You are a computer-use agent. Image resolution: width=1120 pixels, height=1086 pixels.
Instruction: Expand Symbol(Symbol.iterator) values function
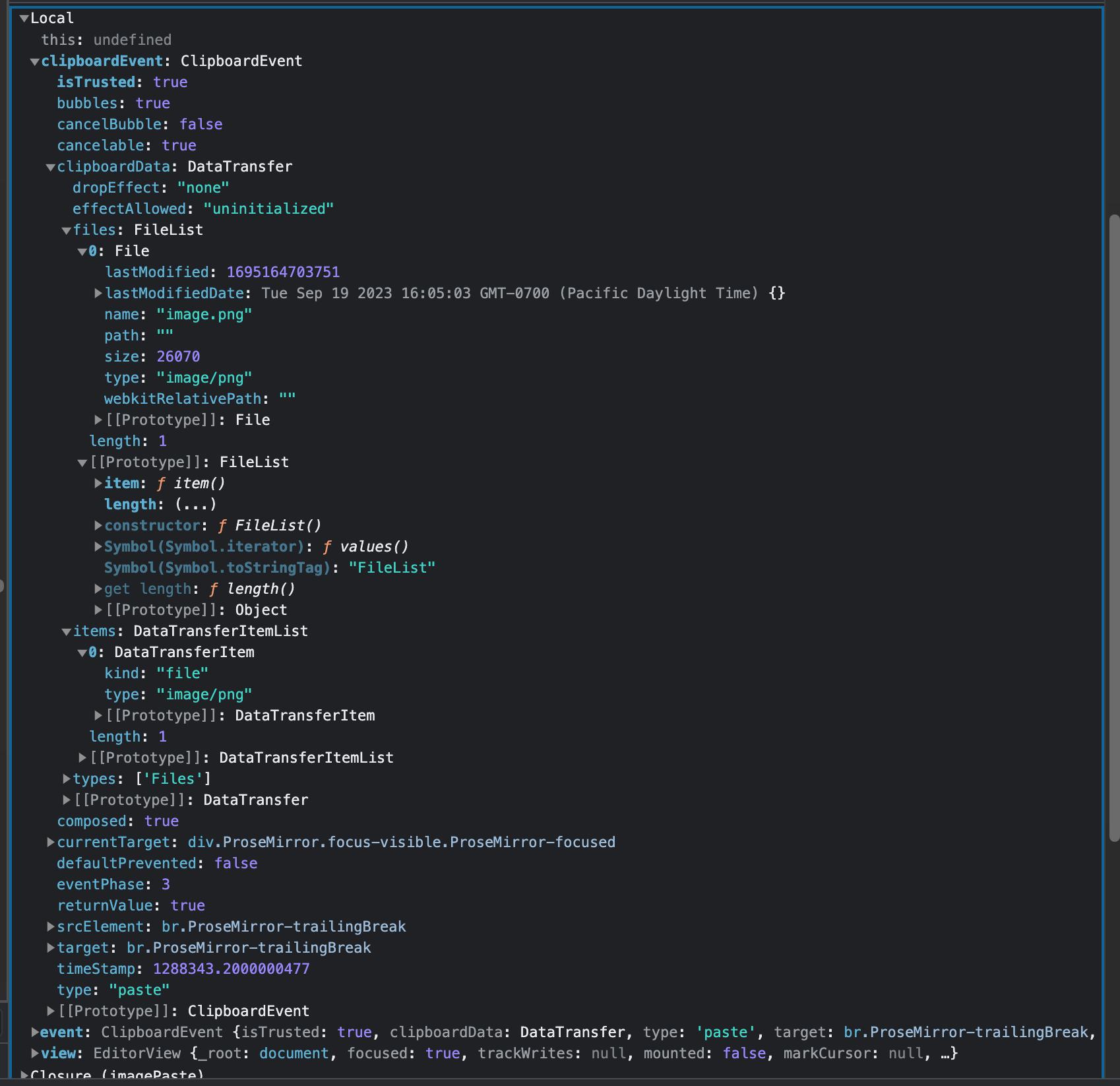[x=97, y=546]
